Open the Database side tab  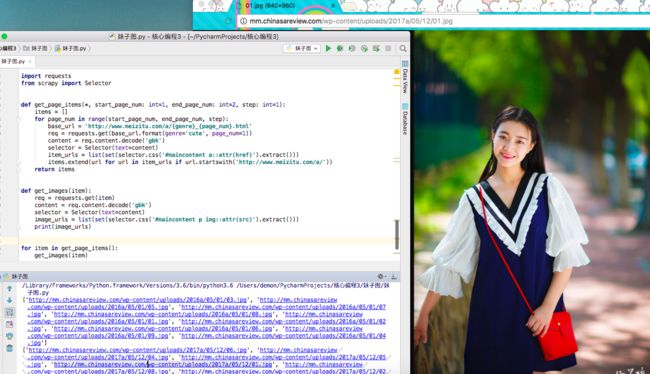coord(405,119)
